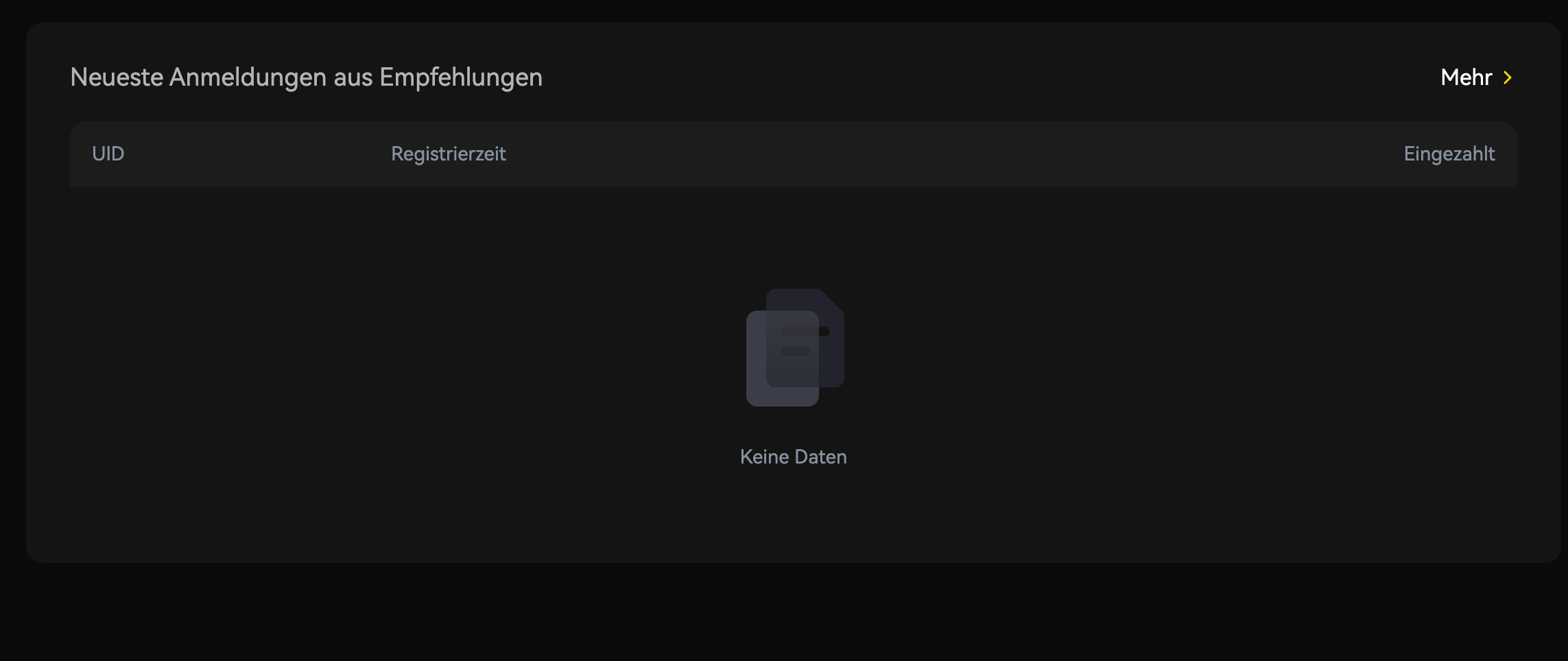1568x661 pixels.
Task: Click the word Anmeldungen in the title
Action: point(248,77)
